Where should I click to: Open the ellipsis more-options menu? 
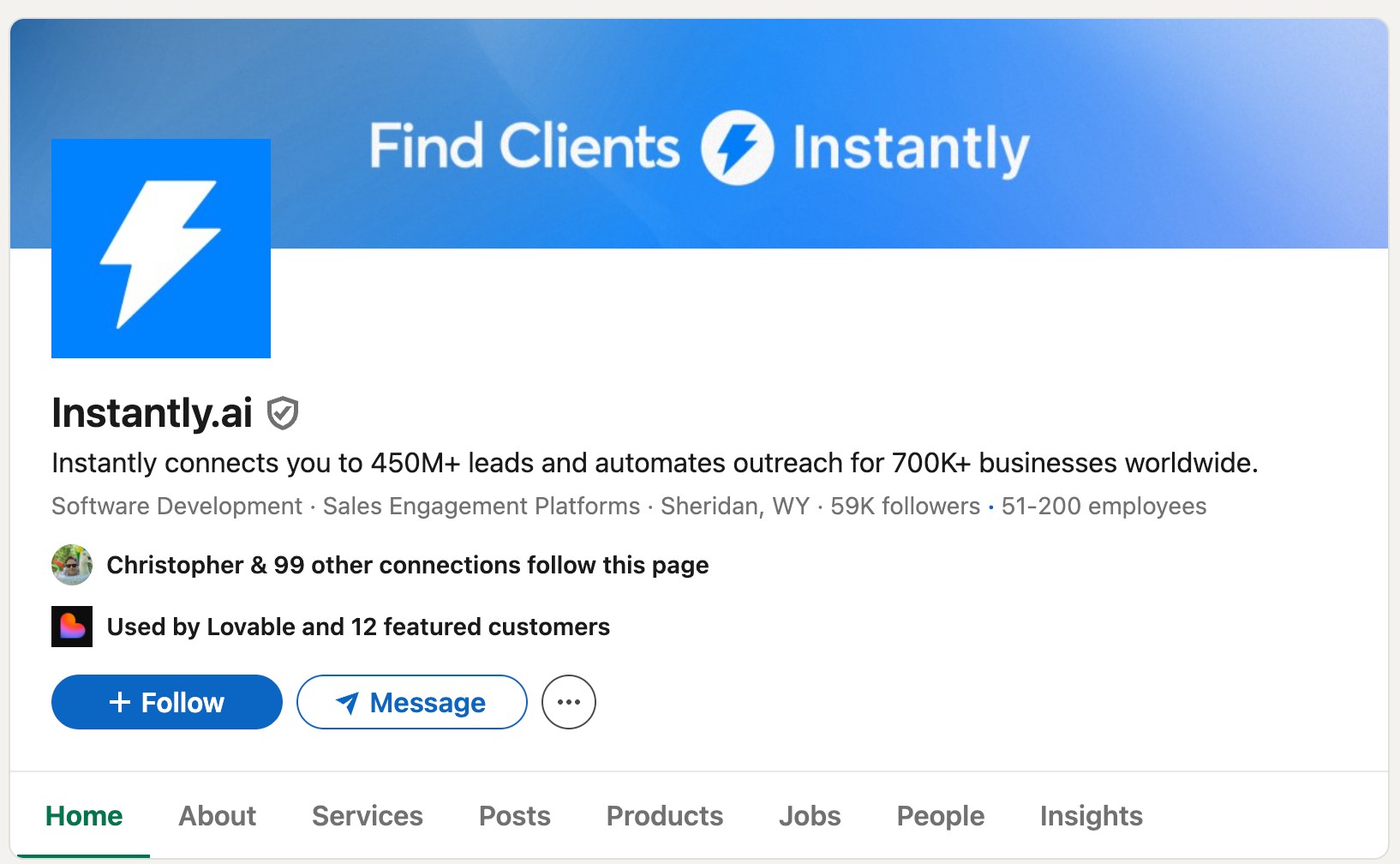(x=568, y=701)
